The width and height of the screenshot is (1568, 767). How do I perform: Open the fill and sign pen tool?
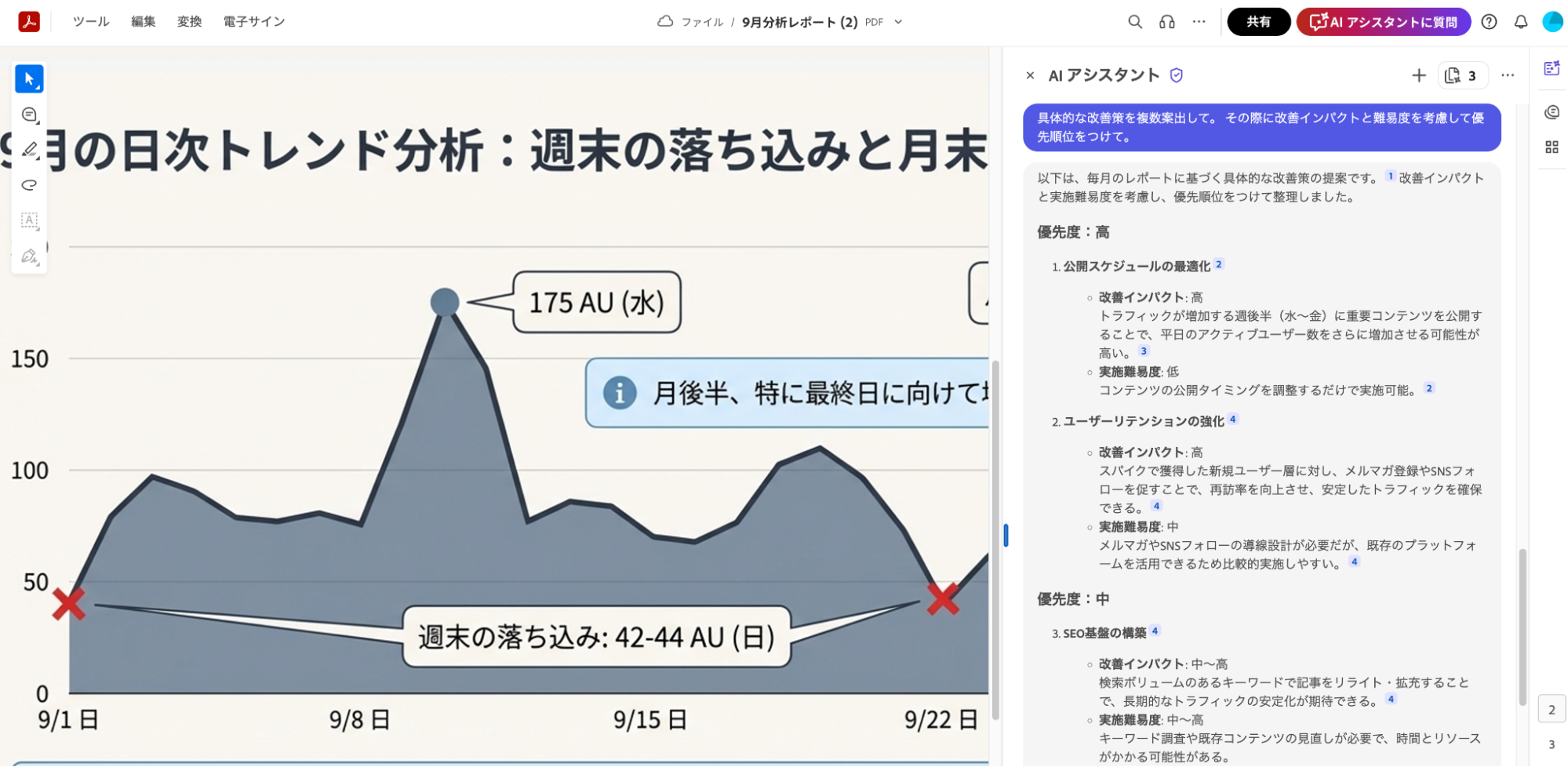(29, 256)
